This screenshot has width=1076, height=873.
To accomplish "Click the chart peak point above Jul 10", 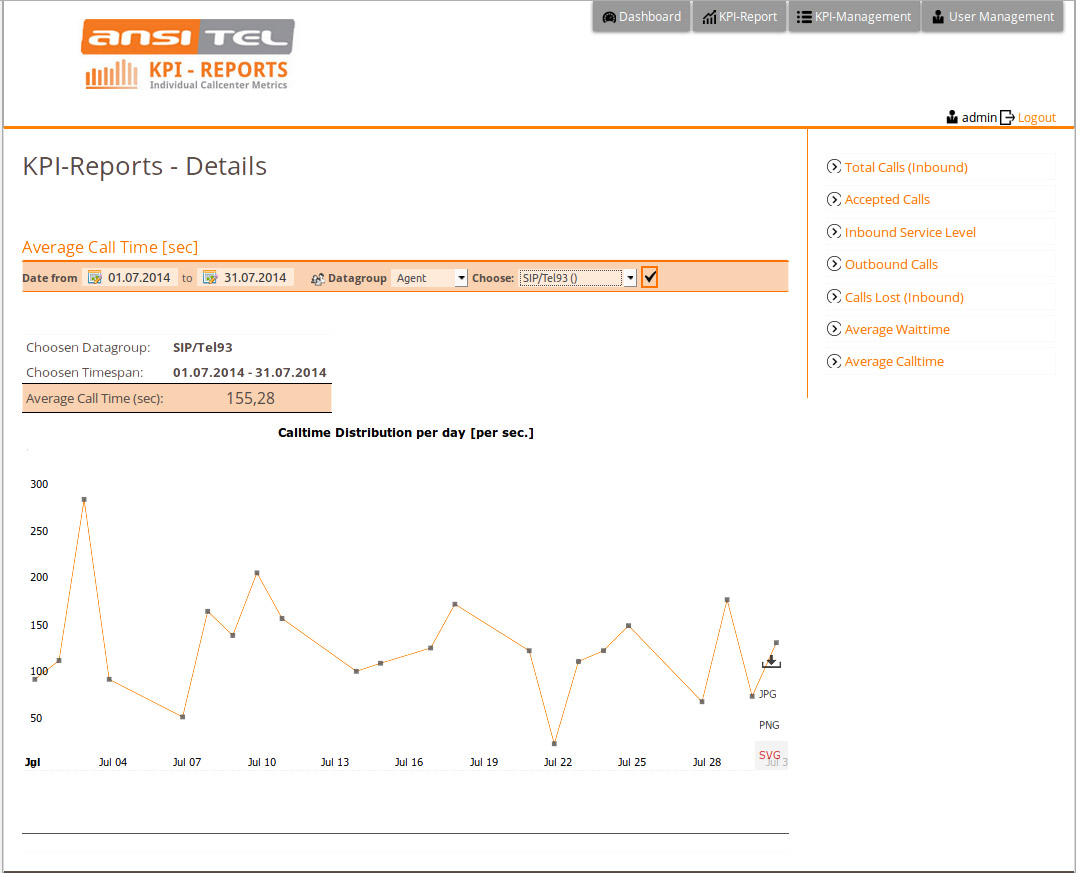I will pyautogui.click(x=257, y=572).
